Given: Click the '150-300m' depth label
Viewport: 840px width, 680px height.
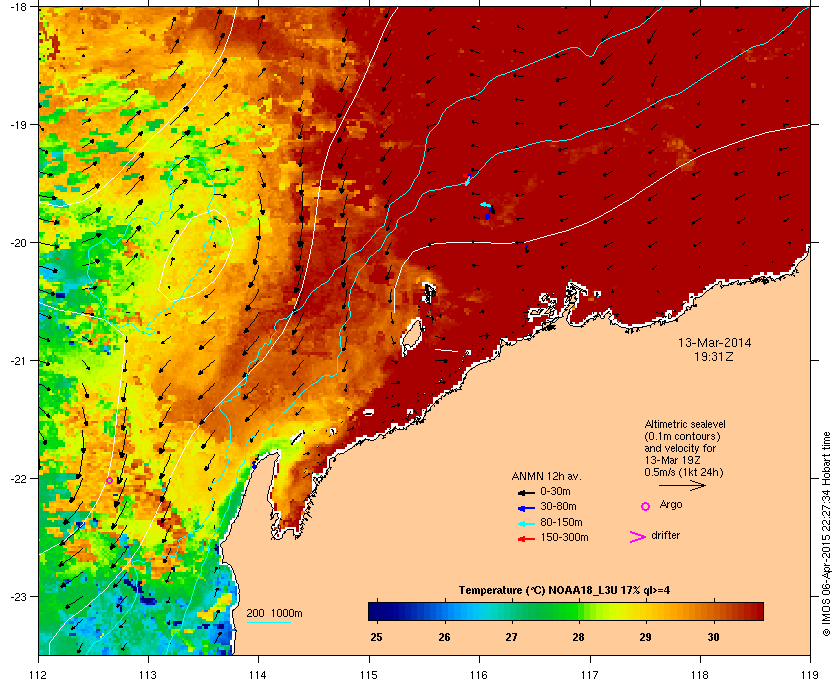Looking at the screenshot, I should point(564,537).
